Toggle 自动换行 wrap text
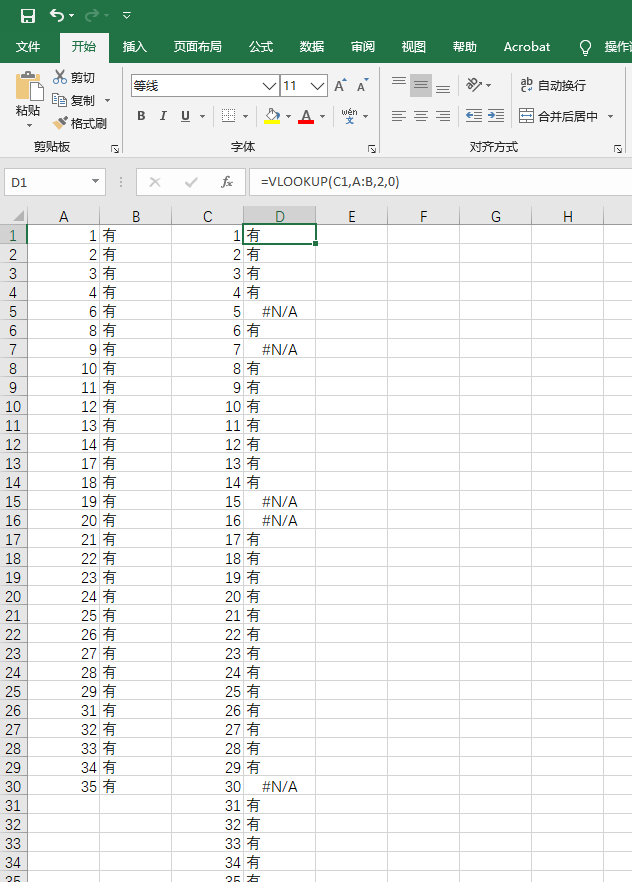Viewport: 632px width, 882px height. (553, 86)
